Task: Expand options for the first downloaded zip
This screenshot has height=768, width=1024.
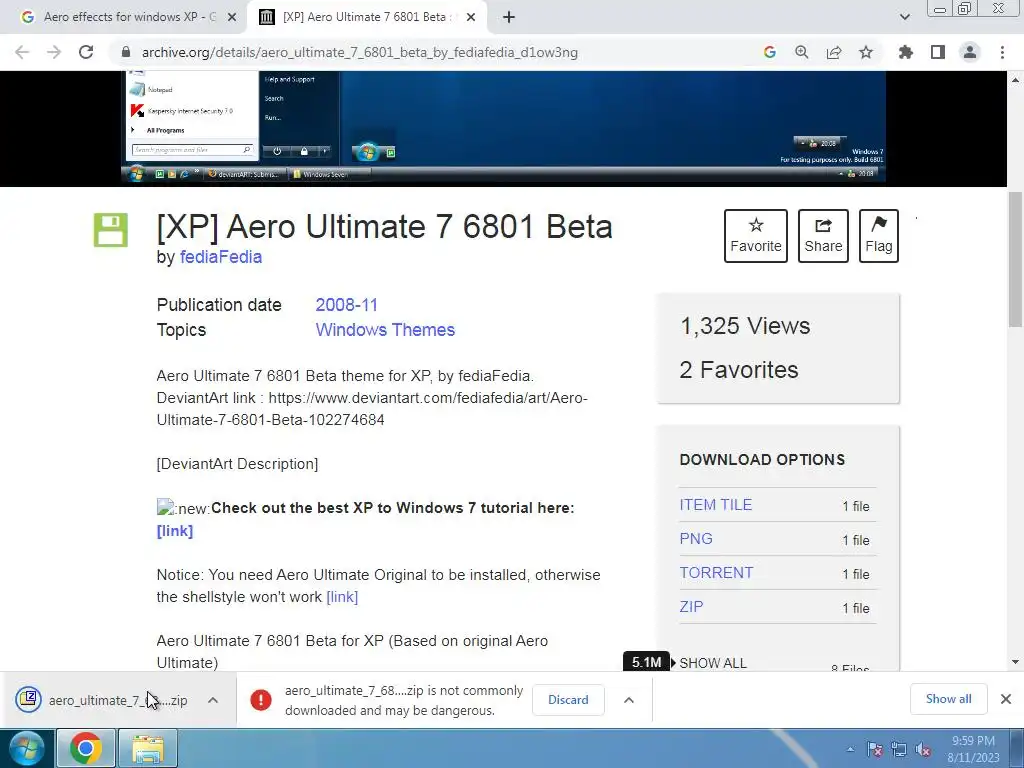Action: tap(213, 700)
